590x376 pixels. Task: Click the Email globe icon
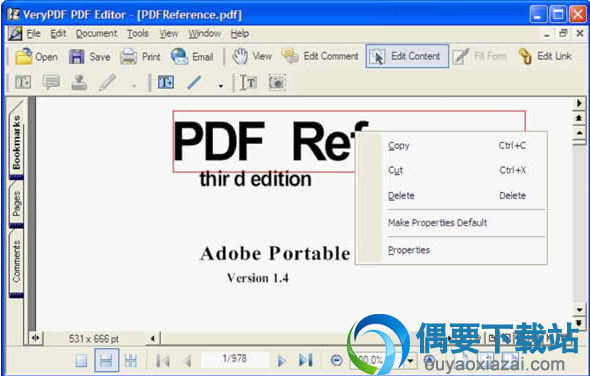coord(179,56)
